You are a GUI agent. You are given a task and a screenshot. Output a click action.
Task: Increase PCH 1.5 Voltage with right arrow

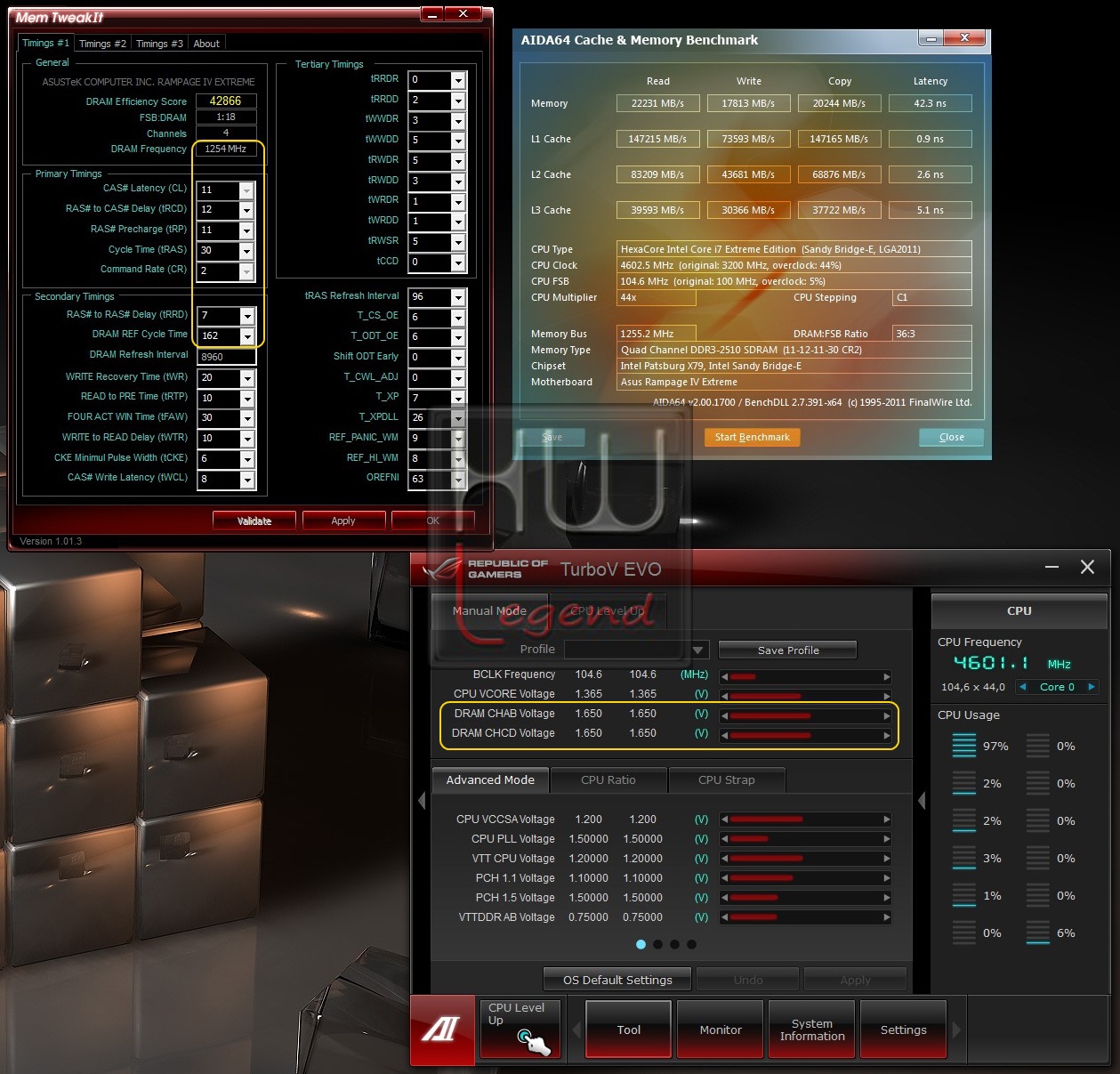pos(887,898)
